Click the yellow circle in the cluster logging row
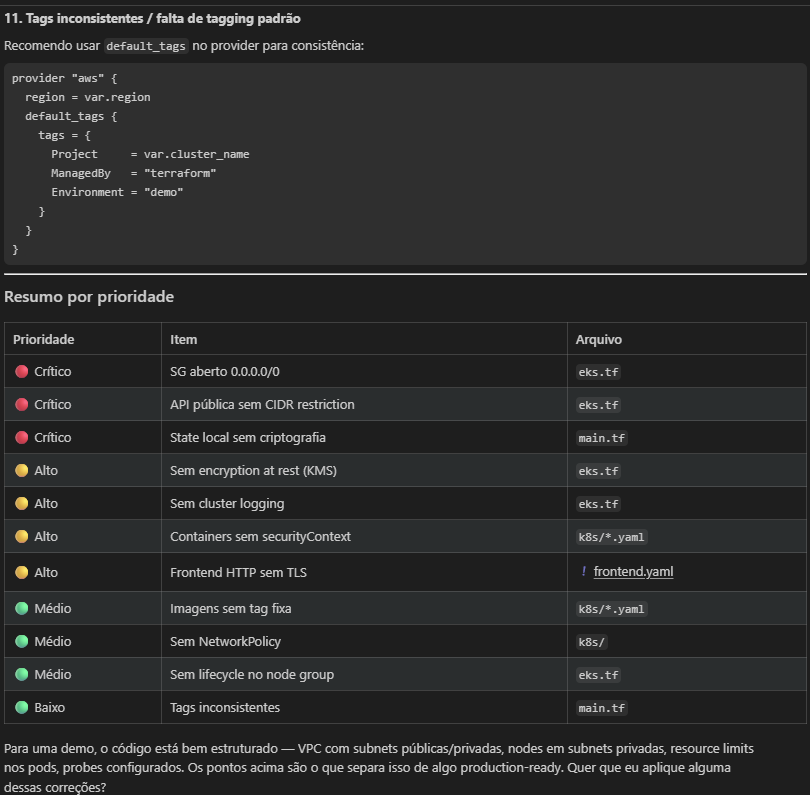Viewport: 810px width, 795px height. (x=22, y=504)
